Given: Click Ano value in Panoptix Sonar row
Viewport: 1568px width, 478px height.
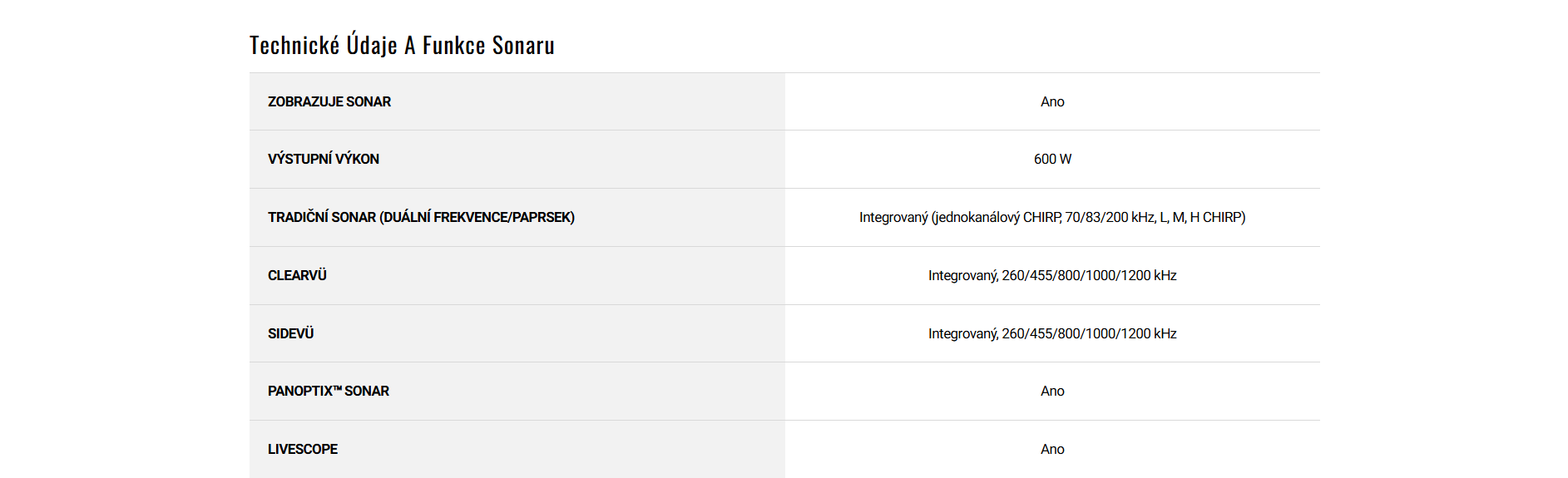Looking at the screenshot, I should point(1052,391).
